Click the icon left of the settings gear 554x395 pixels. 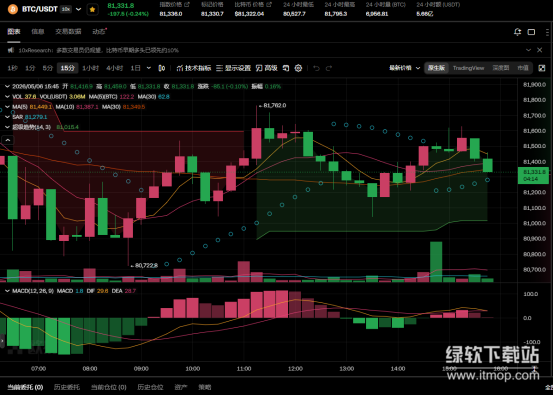286,68
